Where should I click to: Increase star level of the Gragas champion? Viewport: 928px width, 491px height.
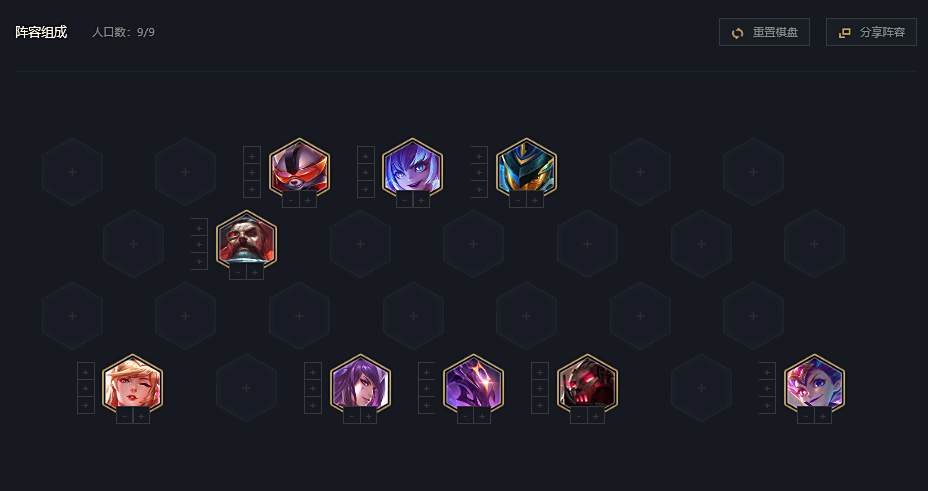(x=255, y=272)
